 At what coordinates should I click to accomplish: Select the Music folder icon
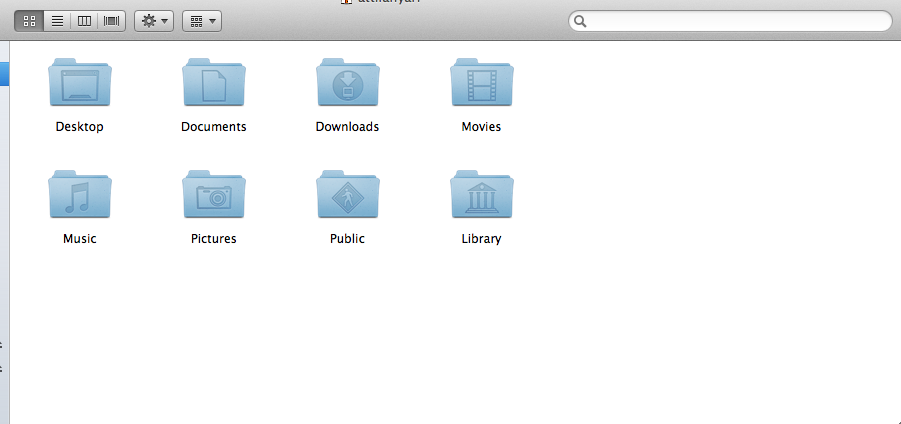[x=80, y=194]
